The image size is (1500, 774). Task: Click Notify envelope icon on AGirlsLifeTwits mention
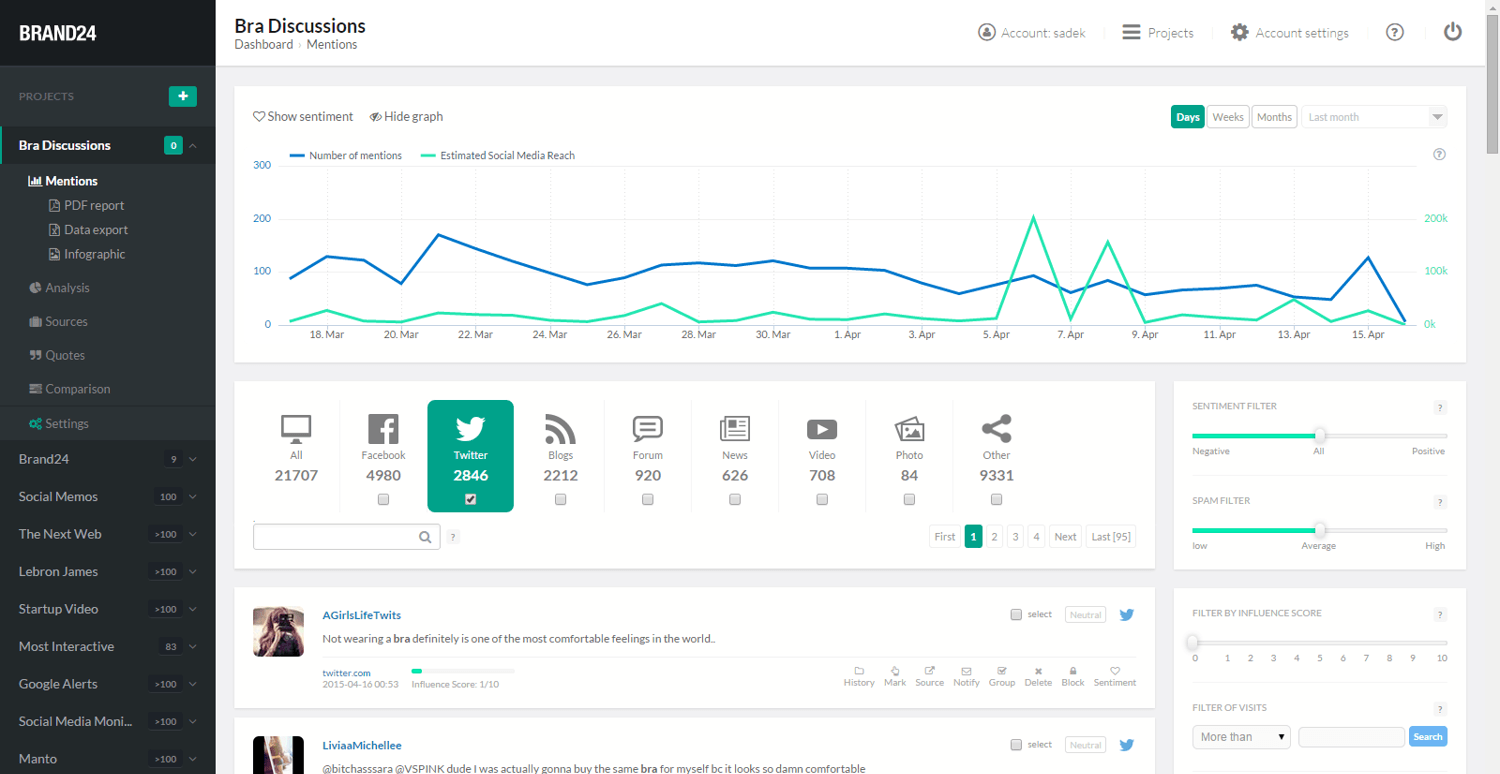coord(966,671)
